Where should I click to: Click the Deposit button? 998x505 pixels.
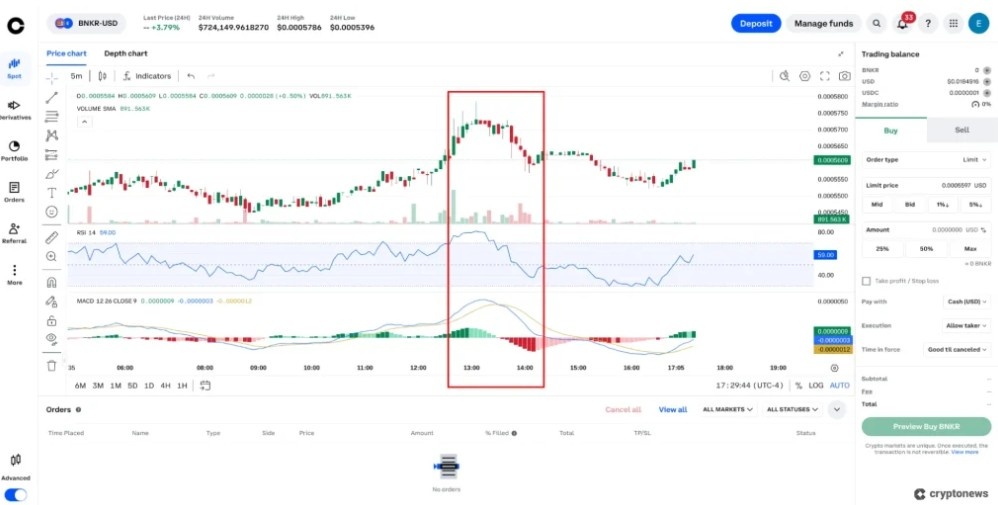[755, 24]
